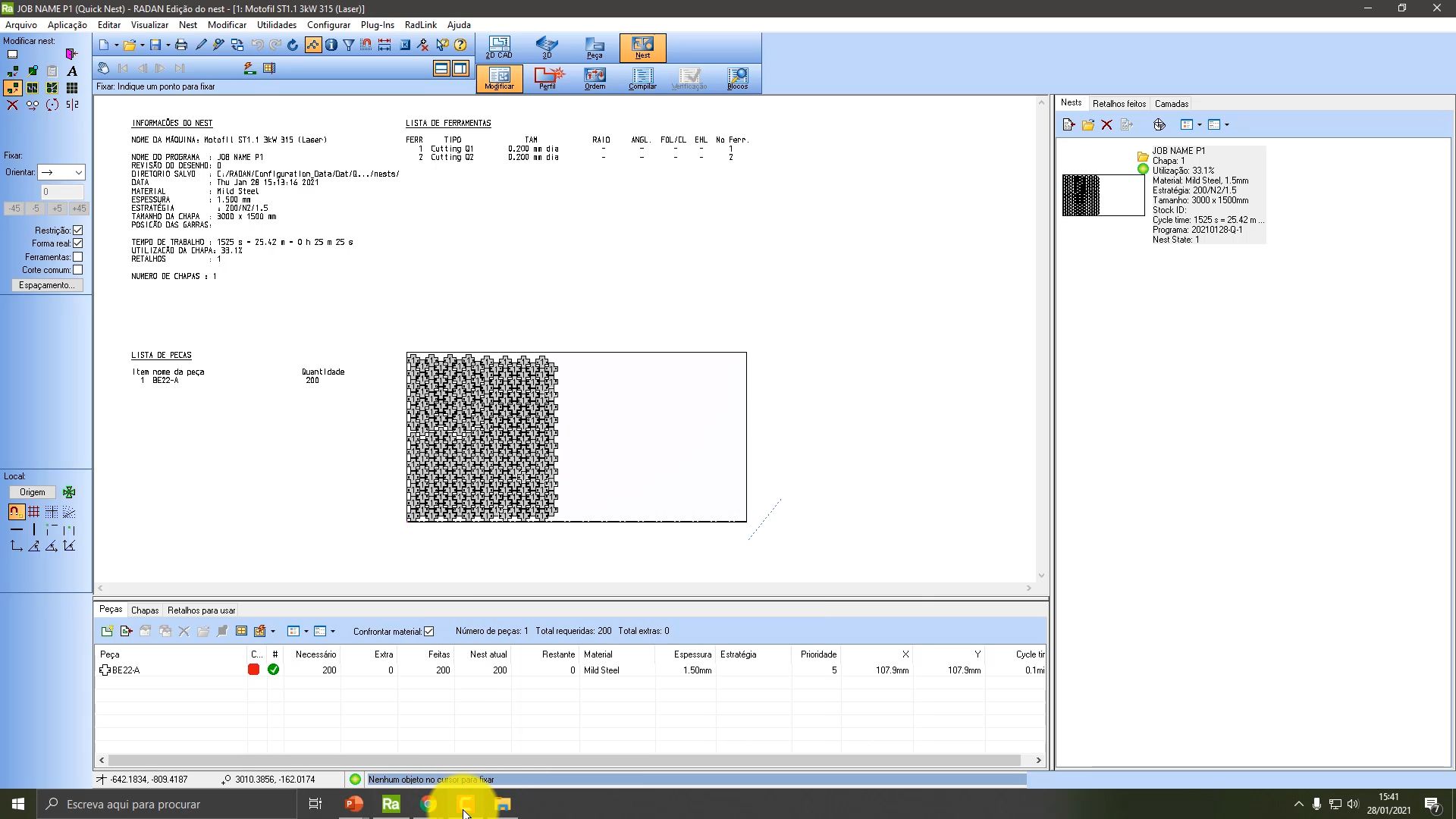The image size is (1456, 819).
Task: Open the Open folder dropdown arrow
Action: [x=142, y=45]
